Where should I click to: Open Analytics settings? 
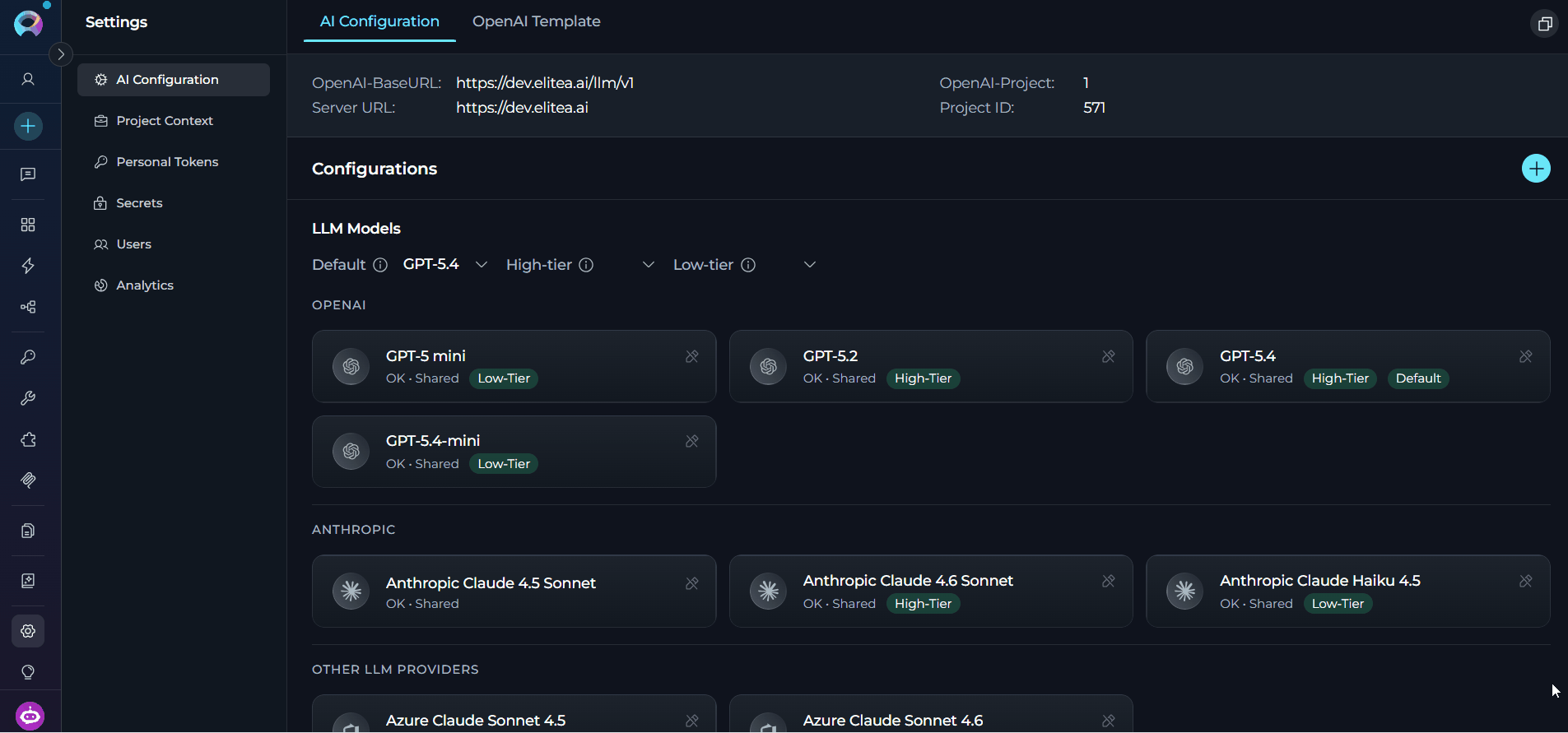click(x=174, y=285)
